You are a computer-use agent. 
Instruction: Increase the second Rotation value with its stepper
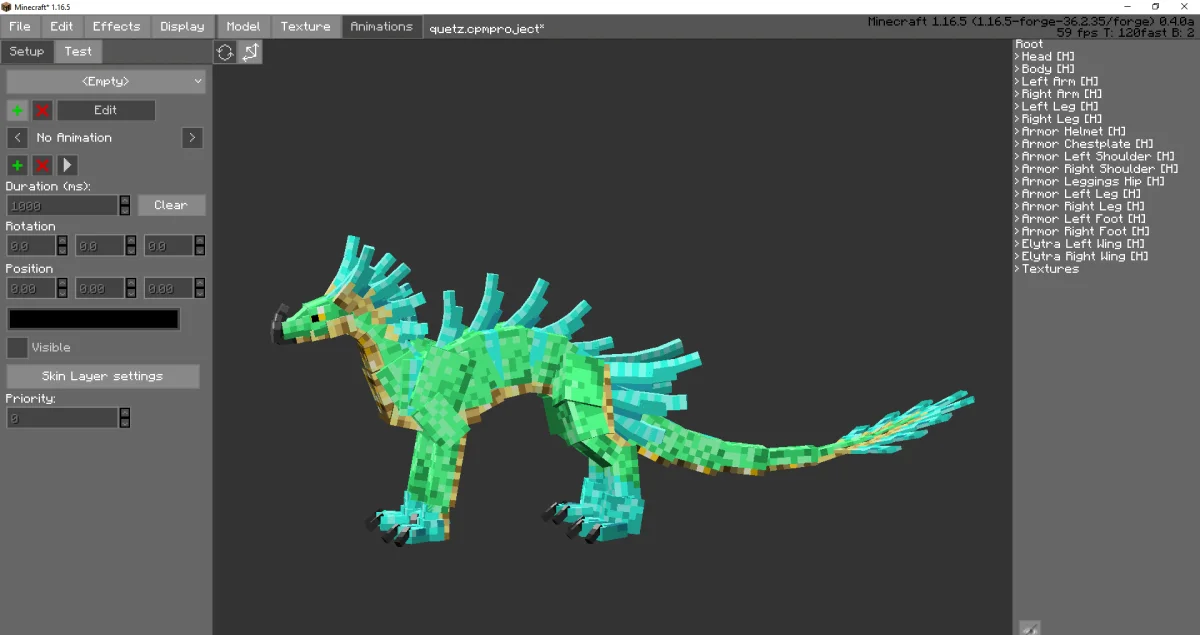(x=131, y=240)
